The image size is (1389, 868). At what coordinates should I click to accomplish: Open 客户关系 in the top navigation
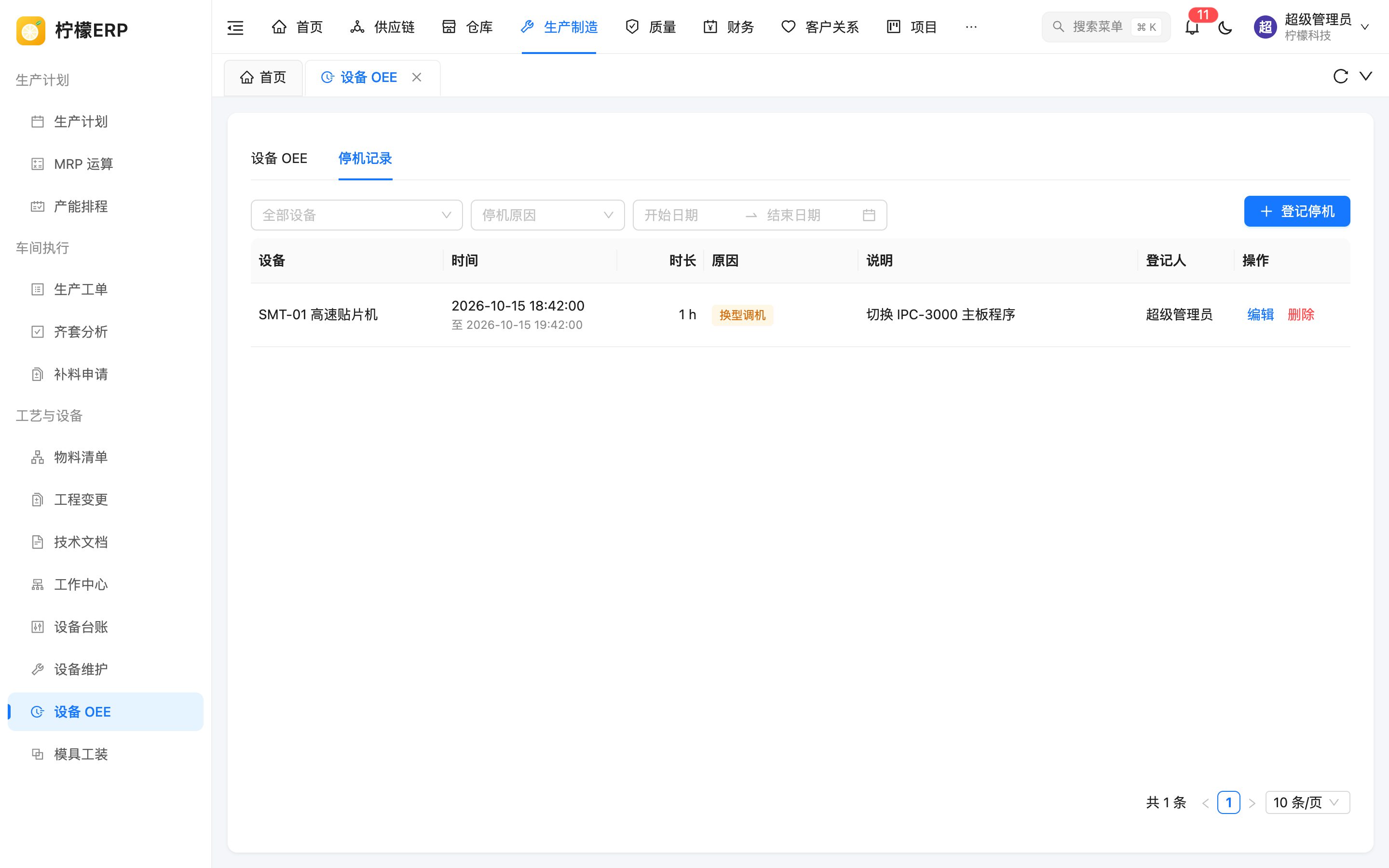(819, 27)
